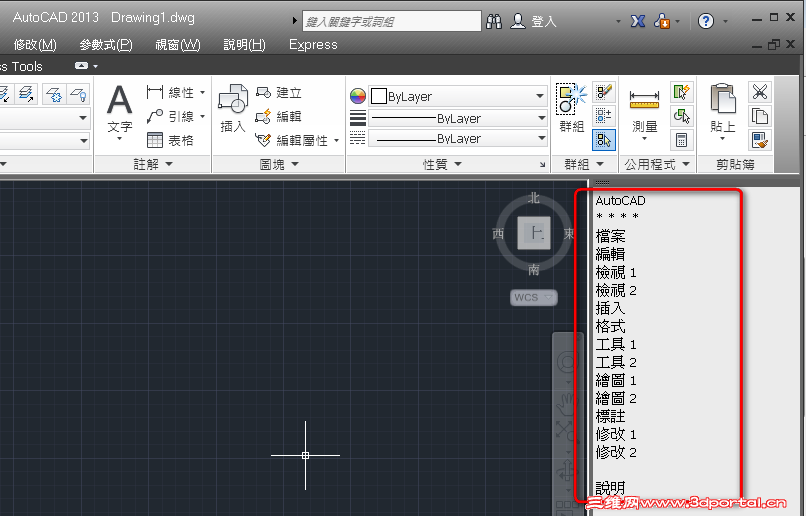Screen dimensions: 806x516
Task: Open 編輯 block editor
Action: pos(279,116)
